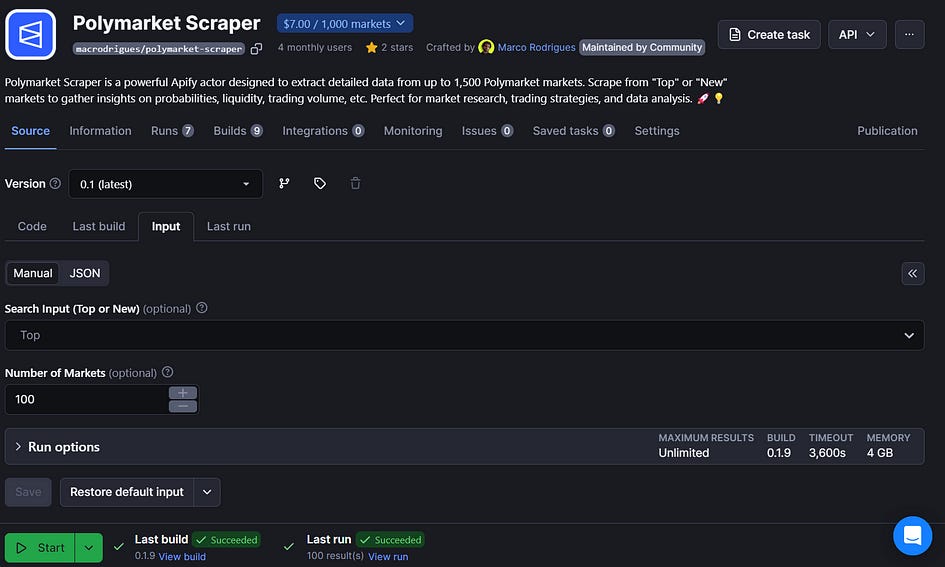Click the Save button
945x567 pixels.
(28, 492)
